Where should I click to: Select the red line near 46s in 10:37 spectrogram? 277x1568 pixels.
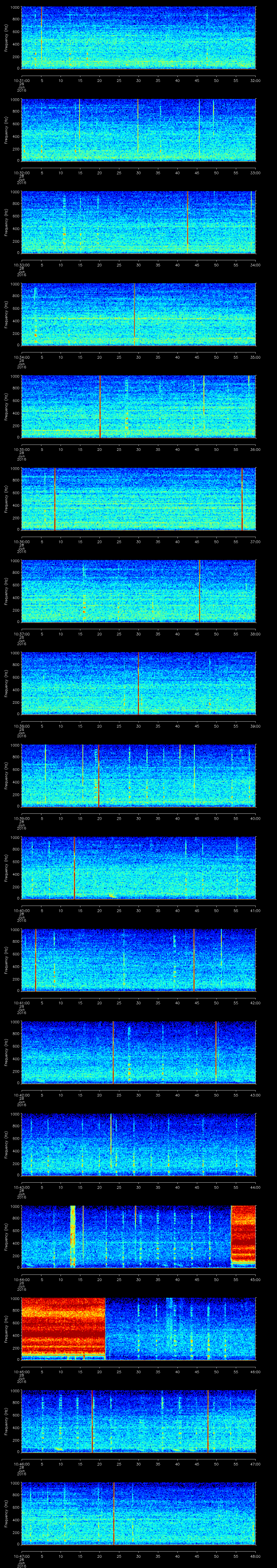pyautogui.click(x=200, y=590)
